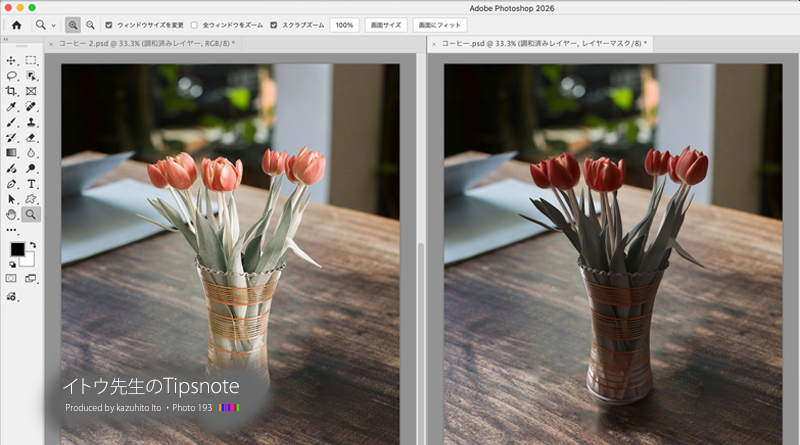Viewport: 800px width, 445px height.
Task: Select the Move tool
Action: 11,61
